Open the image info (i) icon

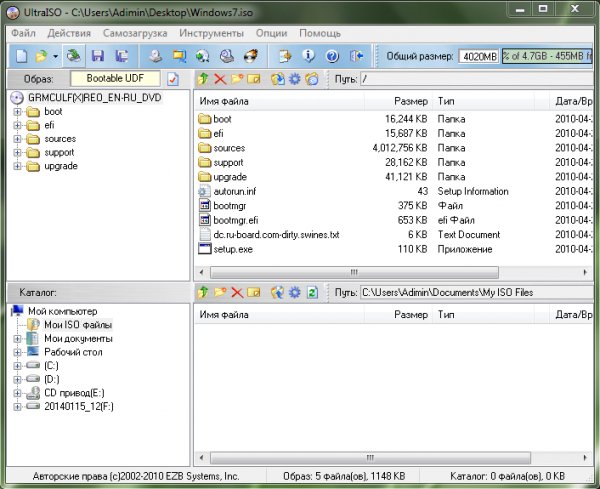point(308,56)
